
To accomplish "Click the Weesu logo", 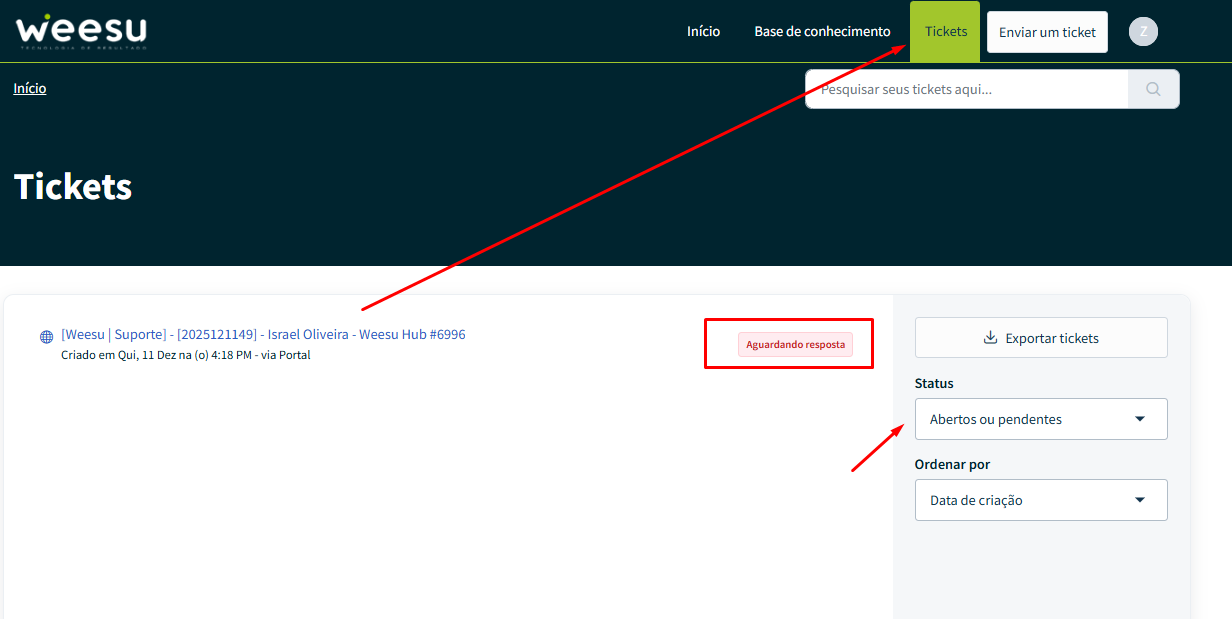I will [81, 31].
